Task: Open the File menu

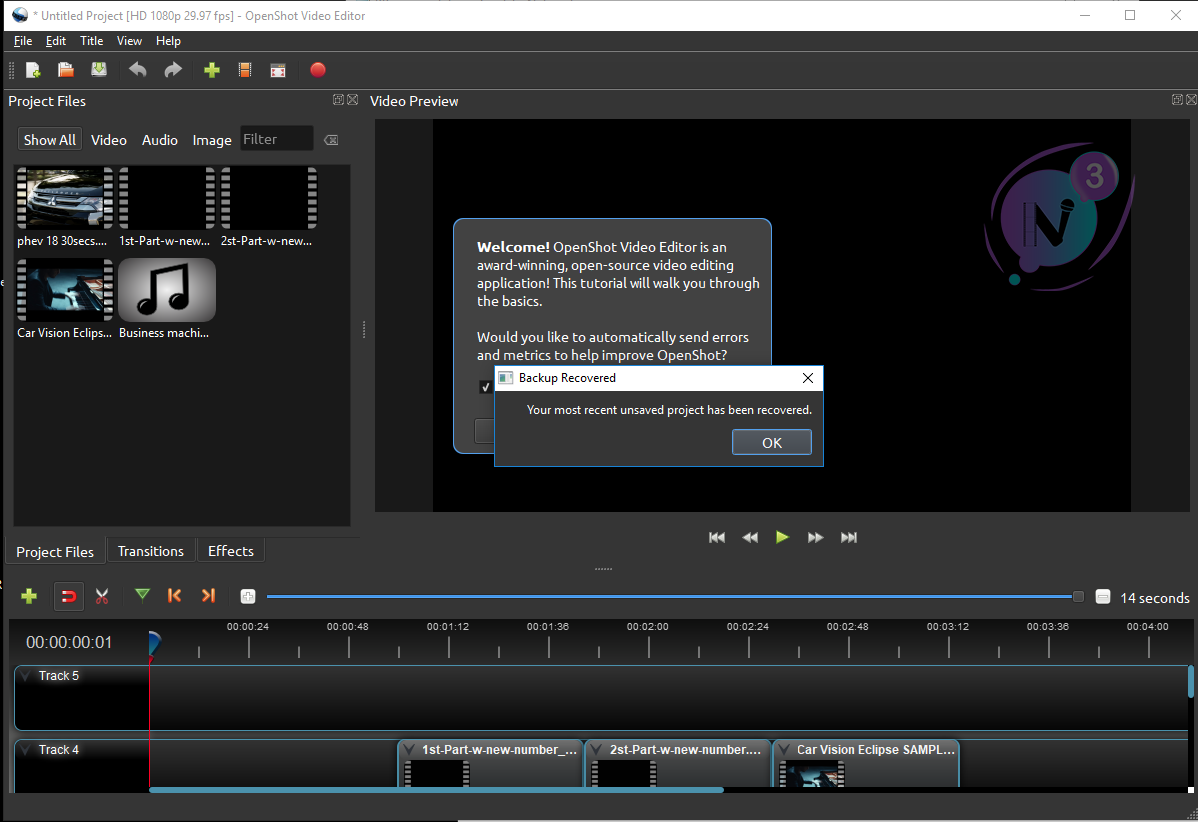Action: [23, 41]
